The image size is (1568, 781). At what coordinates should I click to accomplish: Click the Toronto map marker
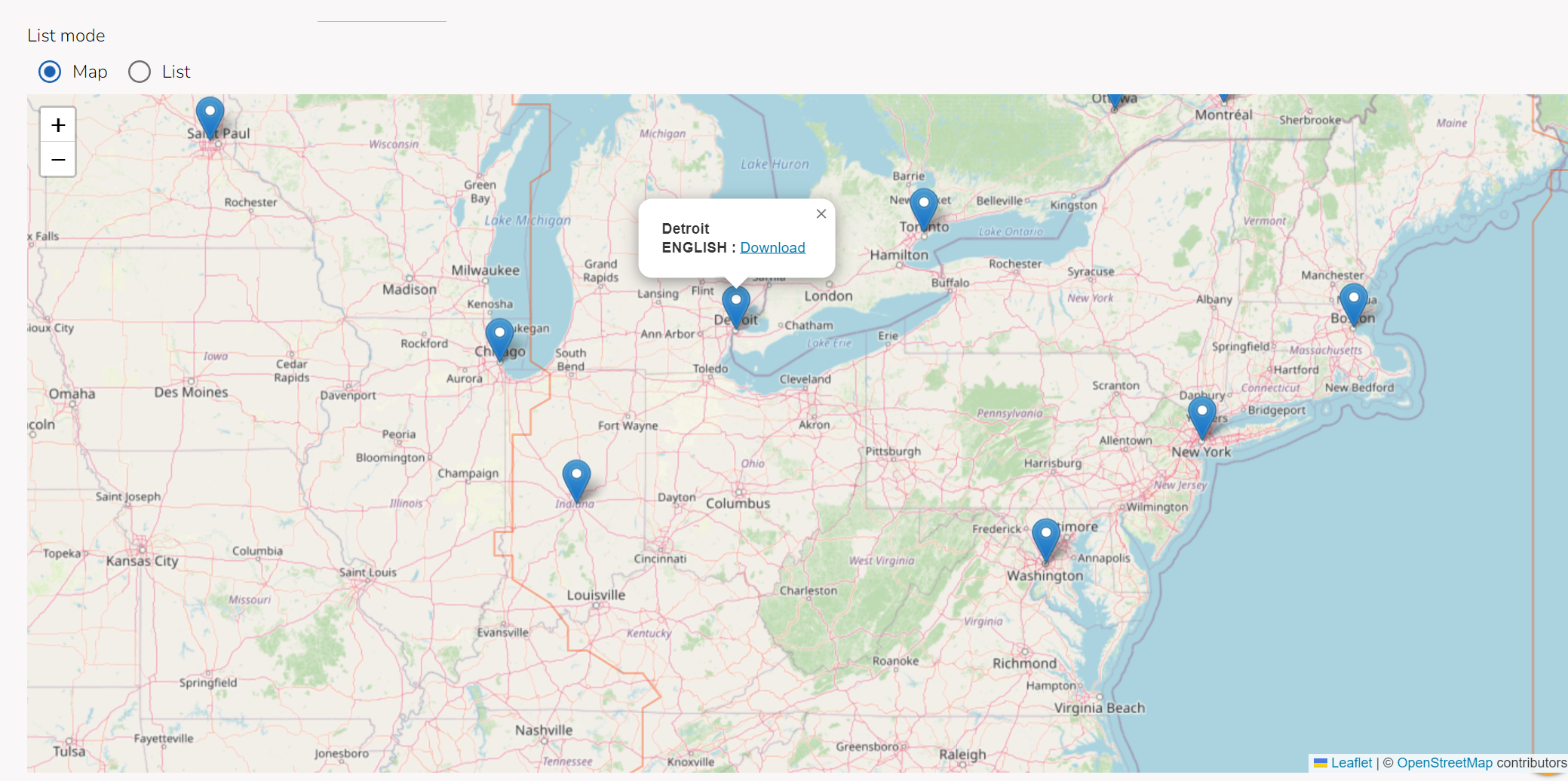coord(923,207)
